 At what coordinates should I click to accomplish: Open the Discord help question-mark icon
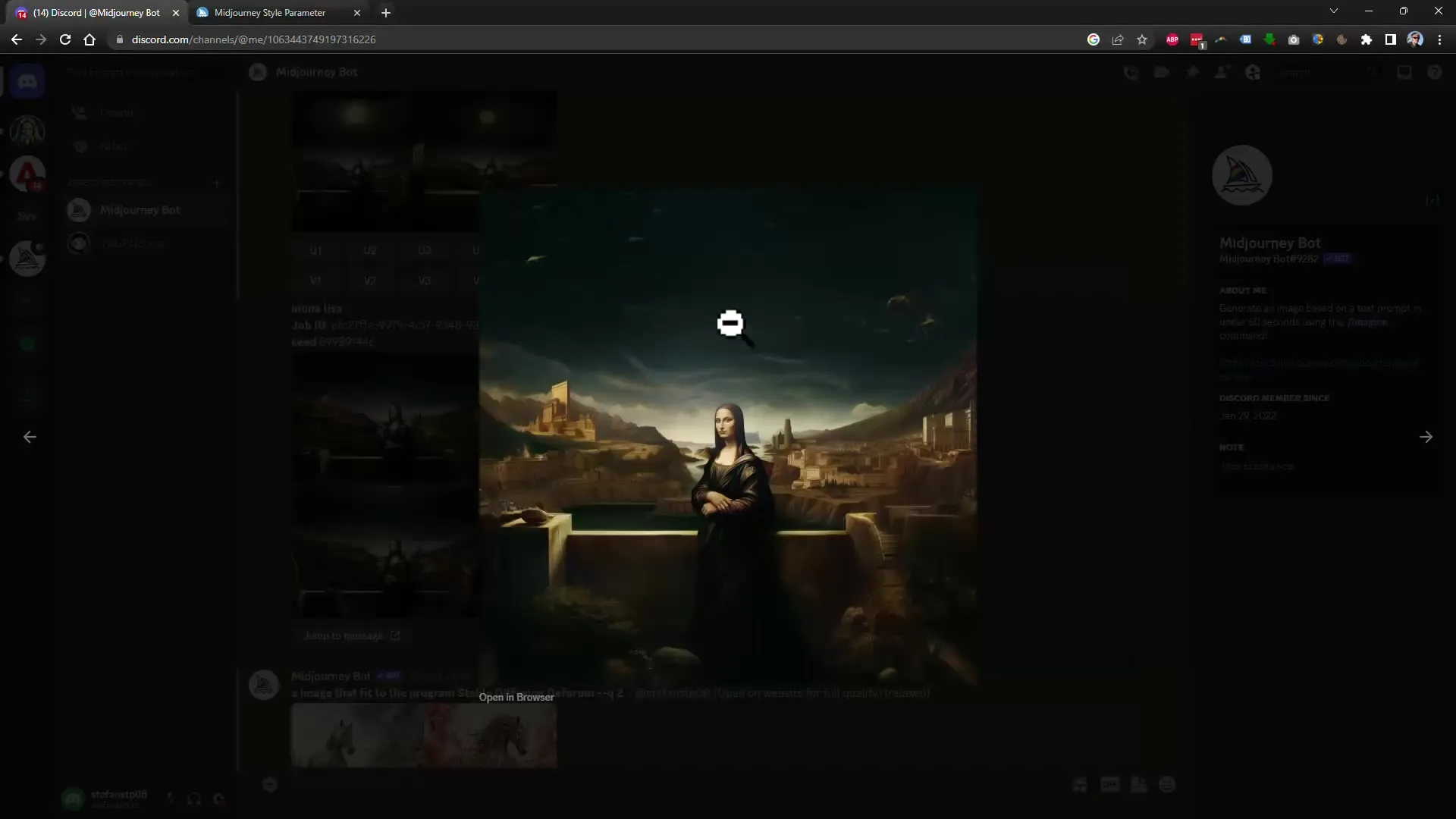(x=1435, y=72)
